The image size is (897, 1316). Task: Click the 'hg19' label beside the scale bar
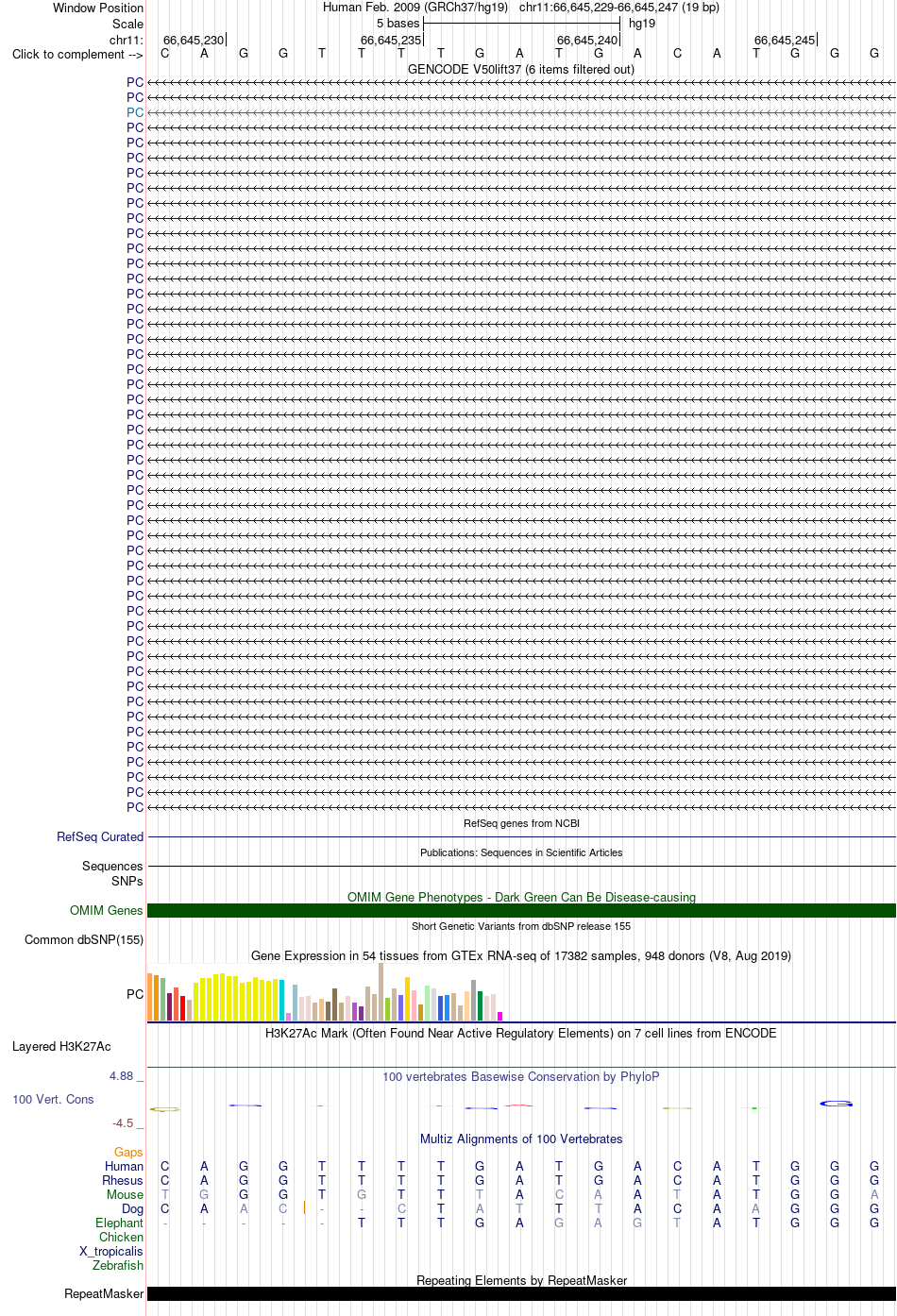642,23
